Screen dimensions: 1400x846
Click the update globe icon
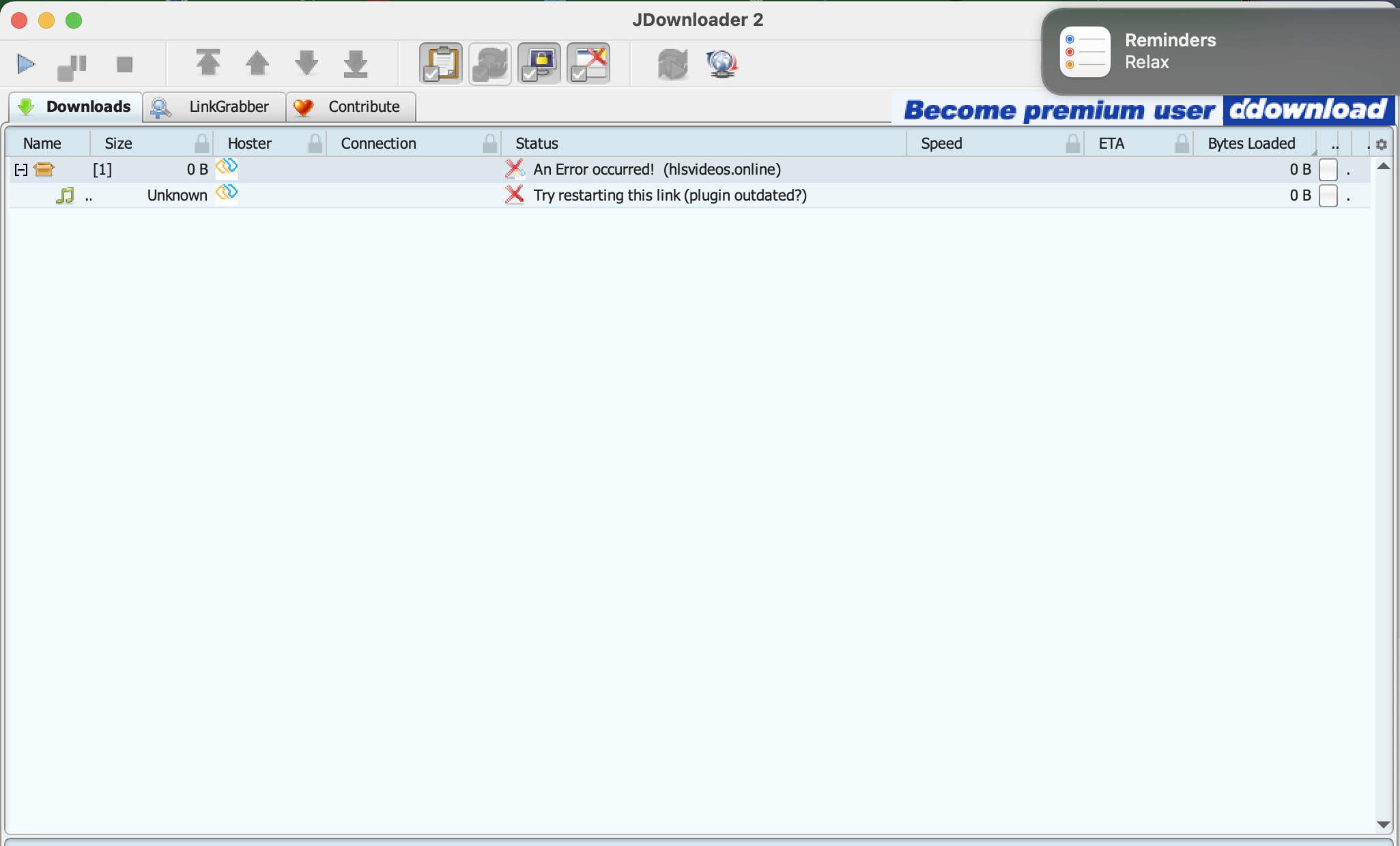point(722,64)
